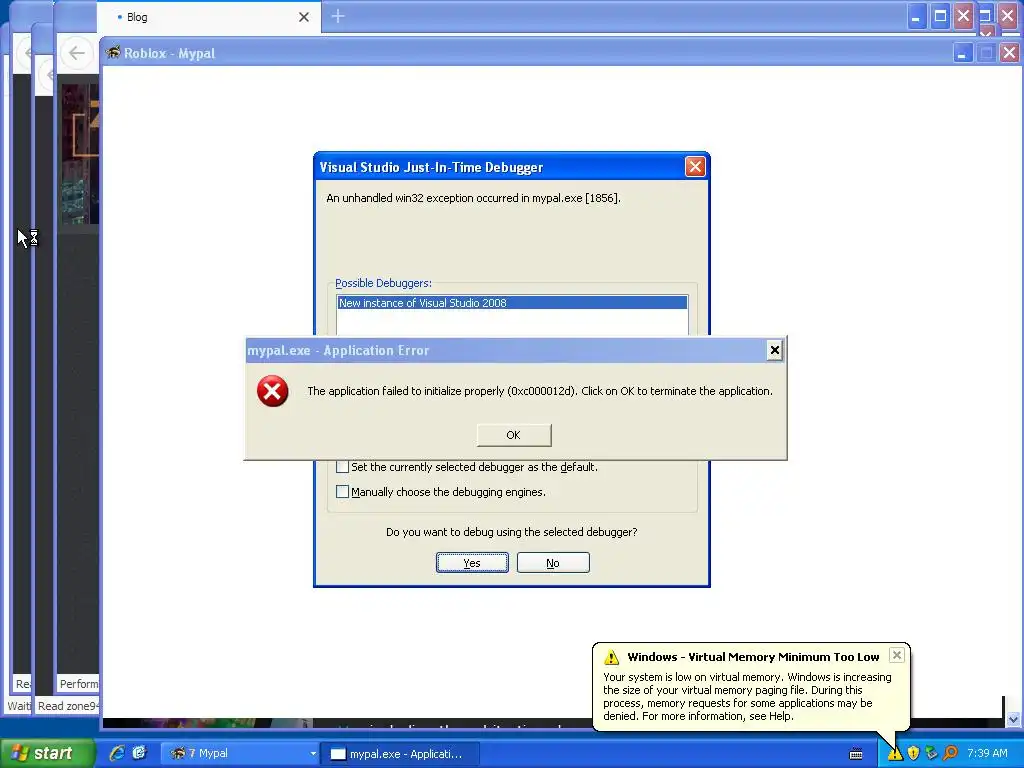Image resolution: width=1024 pixels, height=768 pixels.
Task: Click the red error icon in Application Error dialog
Action: click(272, 391)
